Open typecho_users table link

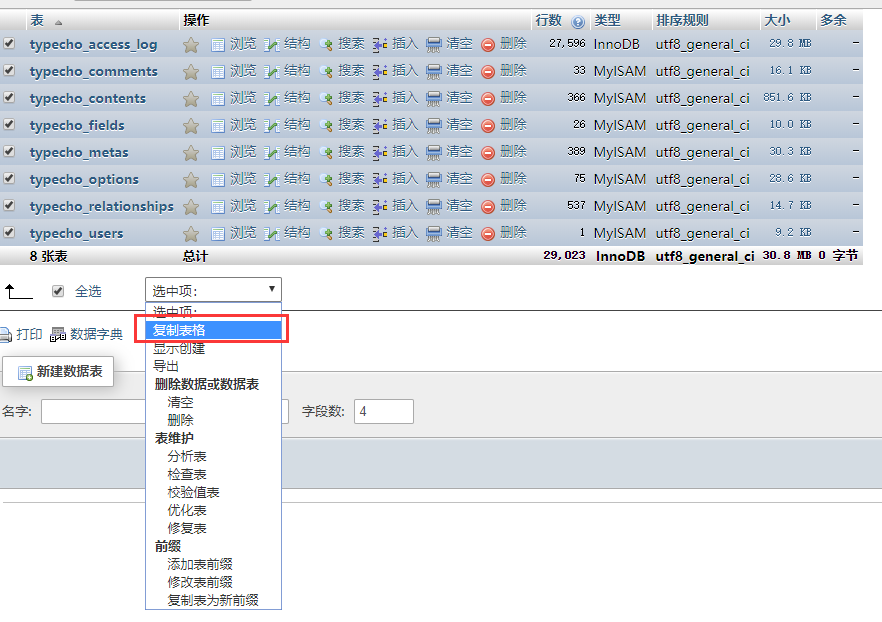(x=76, y=233)
